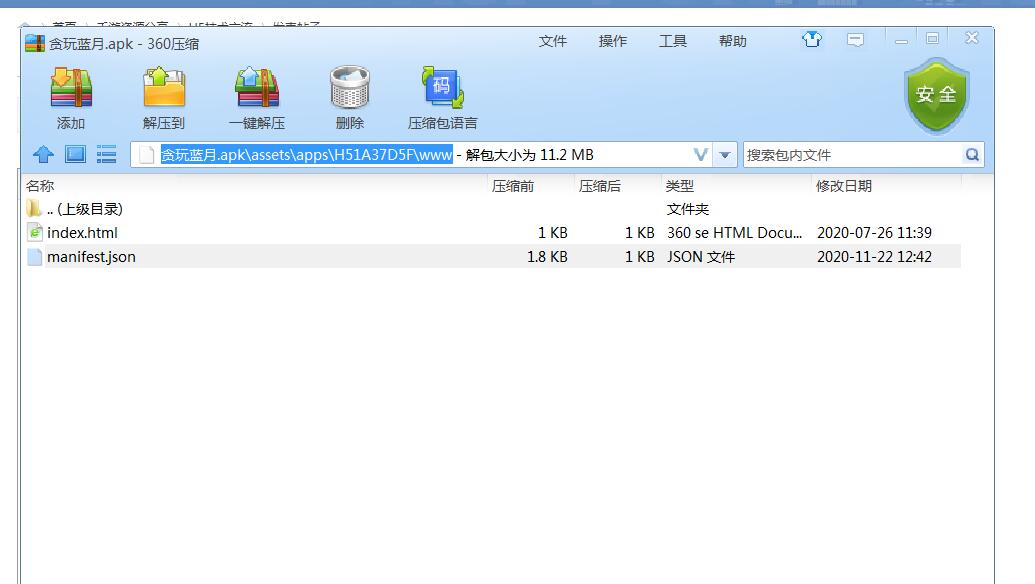Open the skin shirt icon in title bar
Screen dimensions: 1035x584
click(x=811, y=40)
